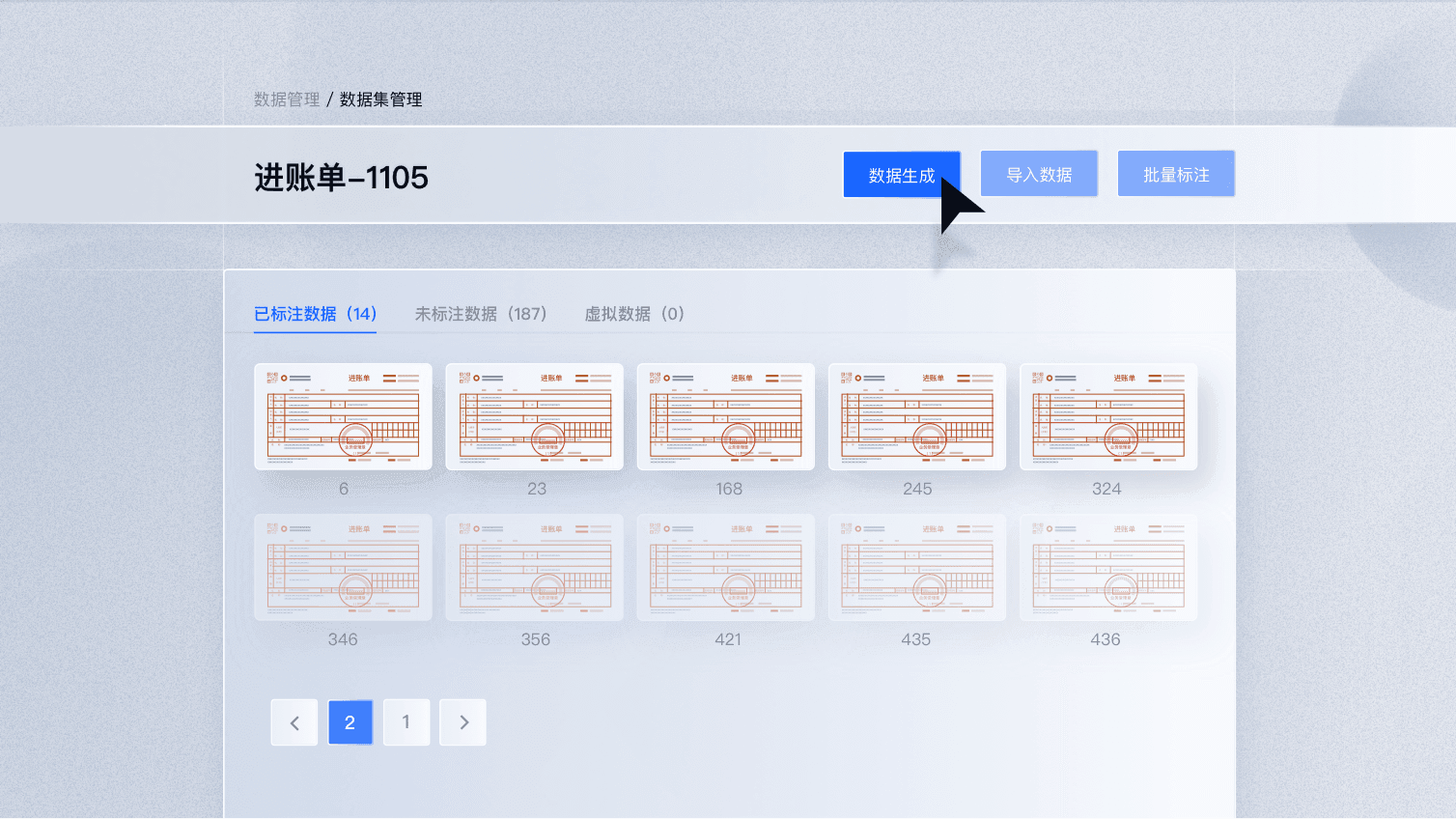Select document thumbnail numbered 168
Image resolution: width=1456 pixels, height=819 pixels.
[x=725, y=416]
